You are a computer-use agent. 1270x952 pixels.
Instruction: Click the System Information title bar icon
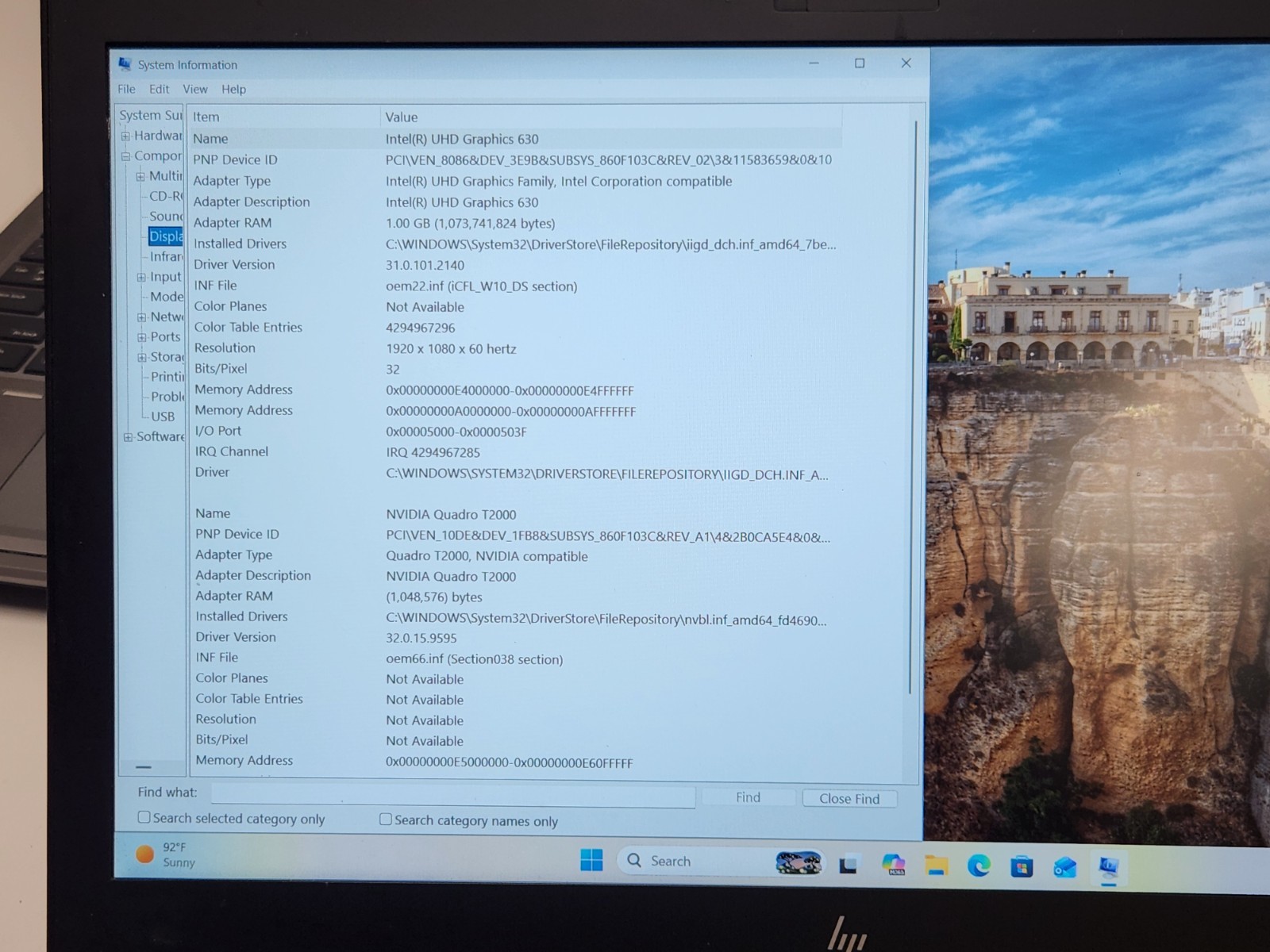[125, 63]
